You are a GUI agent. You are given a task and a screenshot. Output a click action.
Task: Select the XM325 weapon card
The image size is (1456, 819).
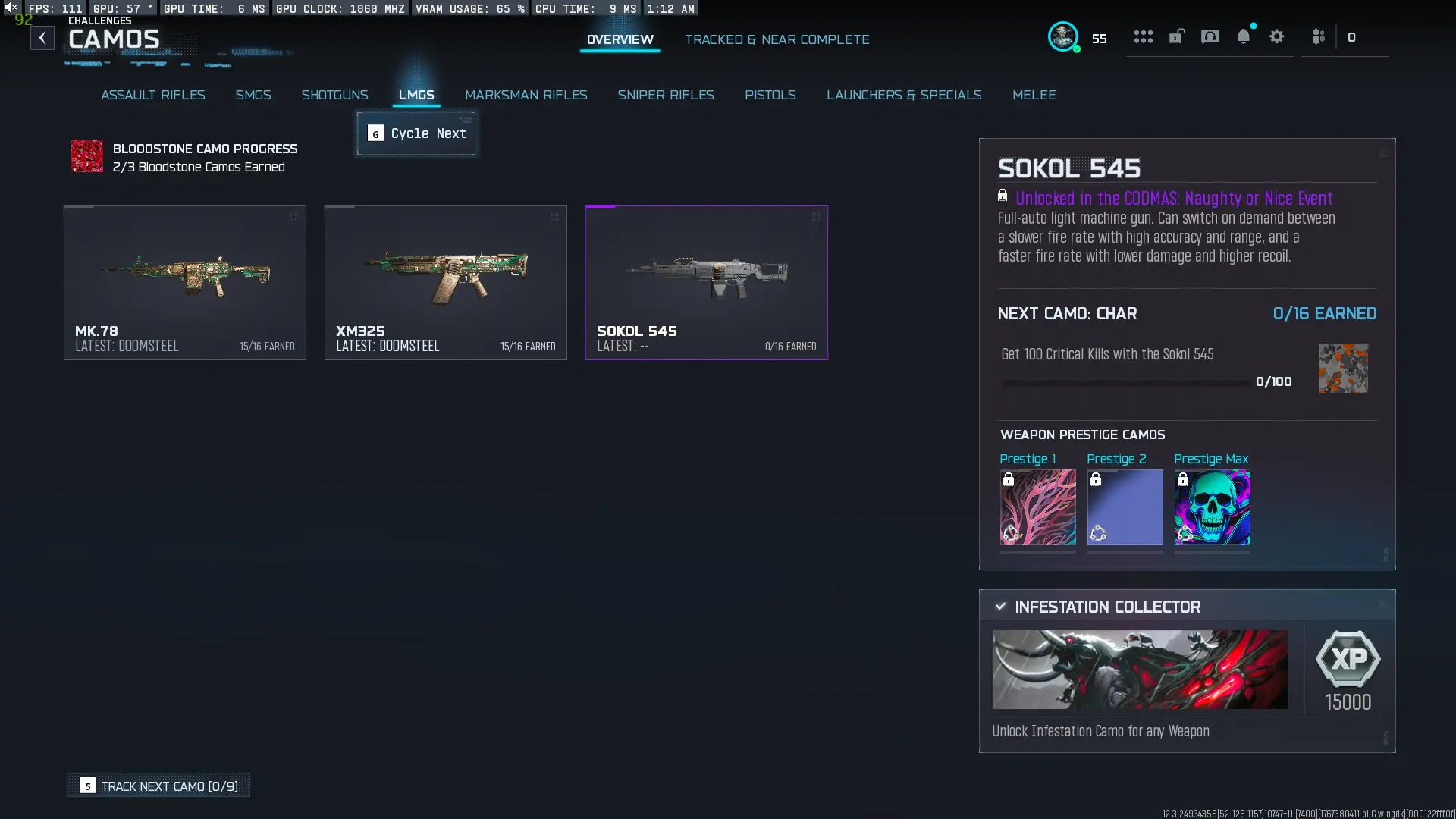coord(445,282)
